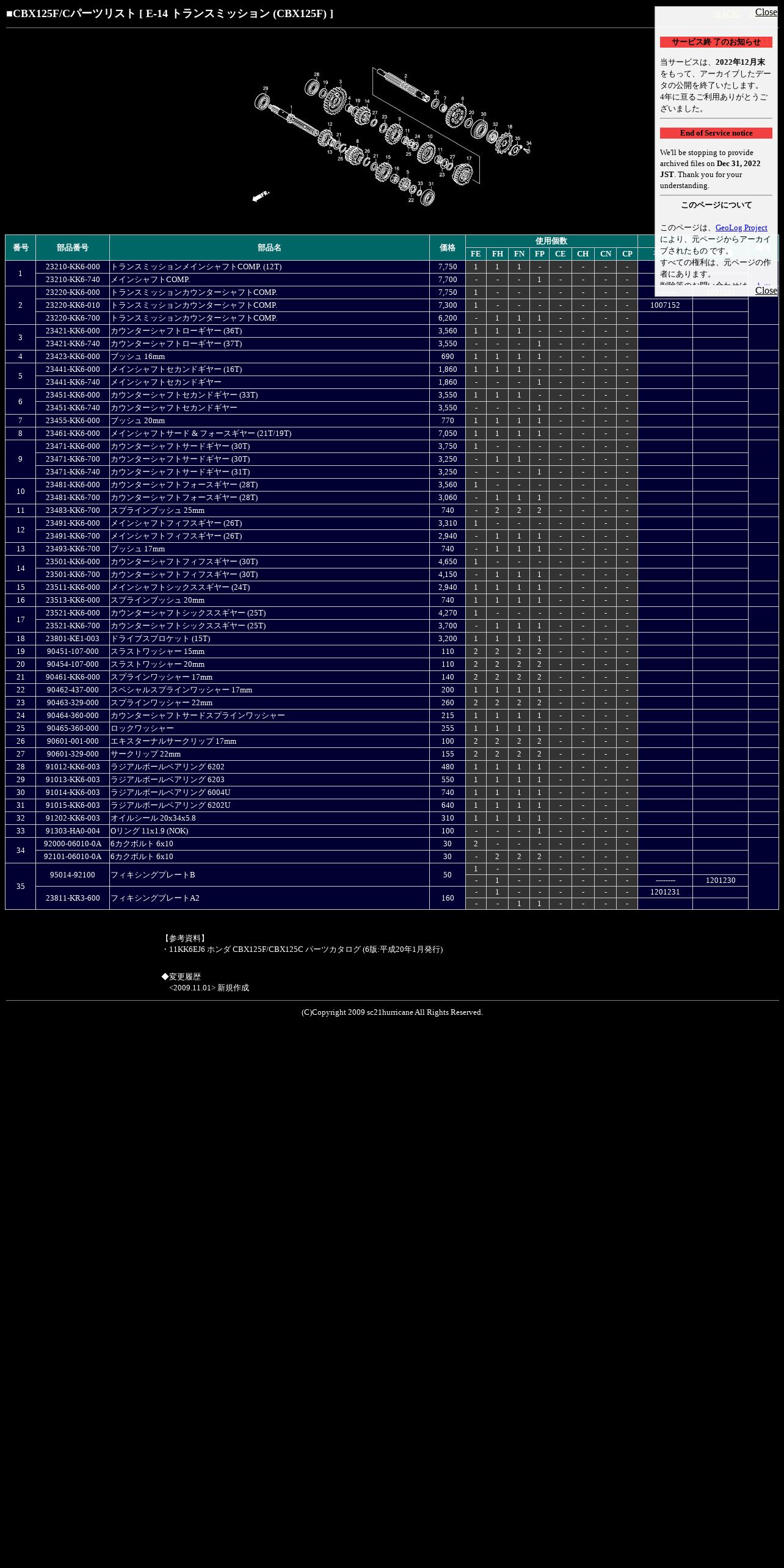Viewport: 784px width, 1568px height.
Task: Click the 2009.11.01 change history entry
Action: click(x=209, y=988)
